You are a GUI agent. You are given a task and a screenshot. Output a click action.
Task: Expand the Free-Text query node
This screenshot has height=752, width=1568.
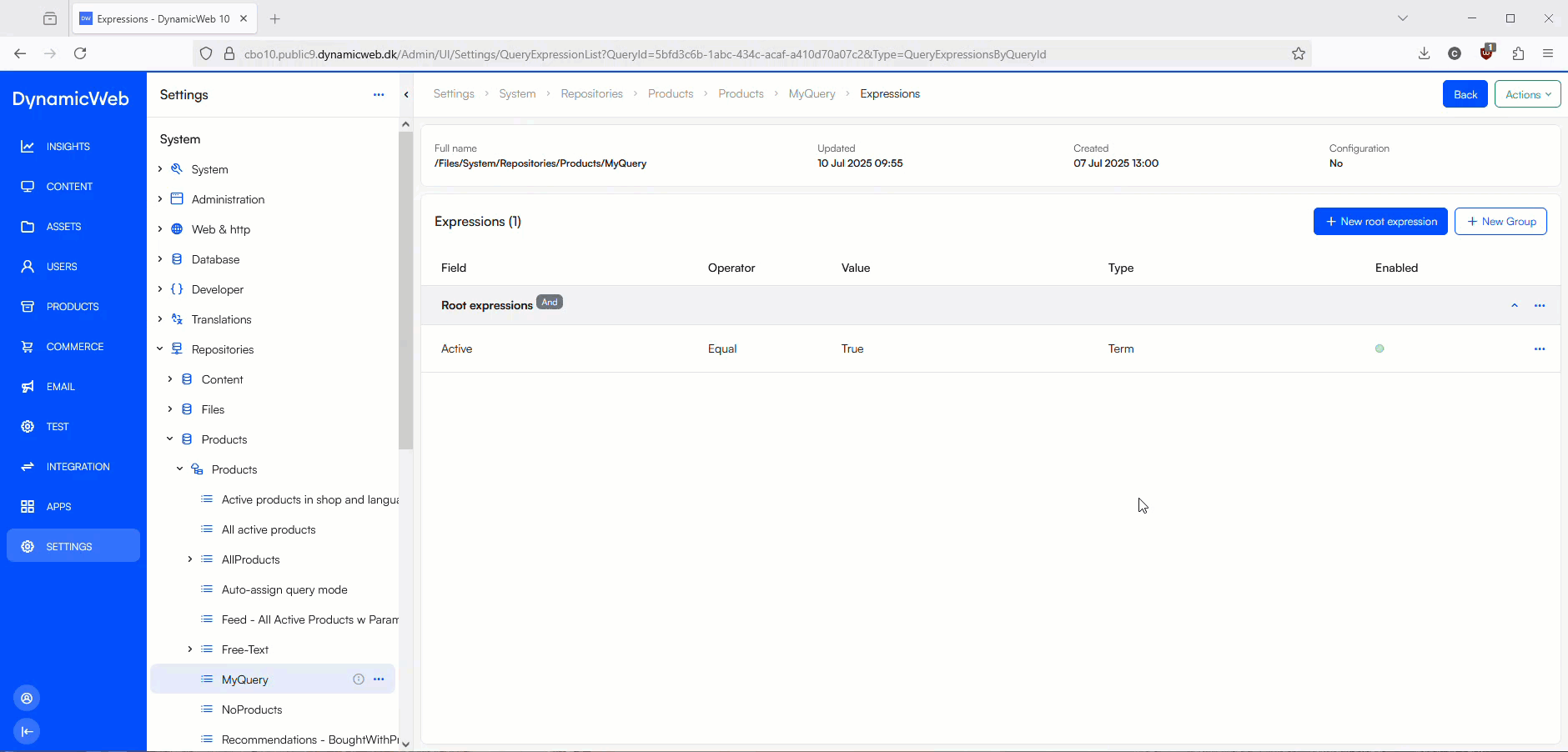pyautogui.click(x=190, y=649)
